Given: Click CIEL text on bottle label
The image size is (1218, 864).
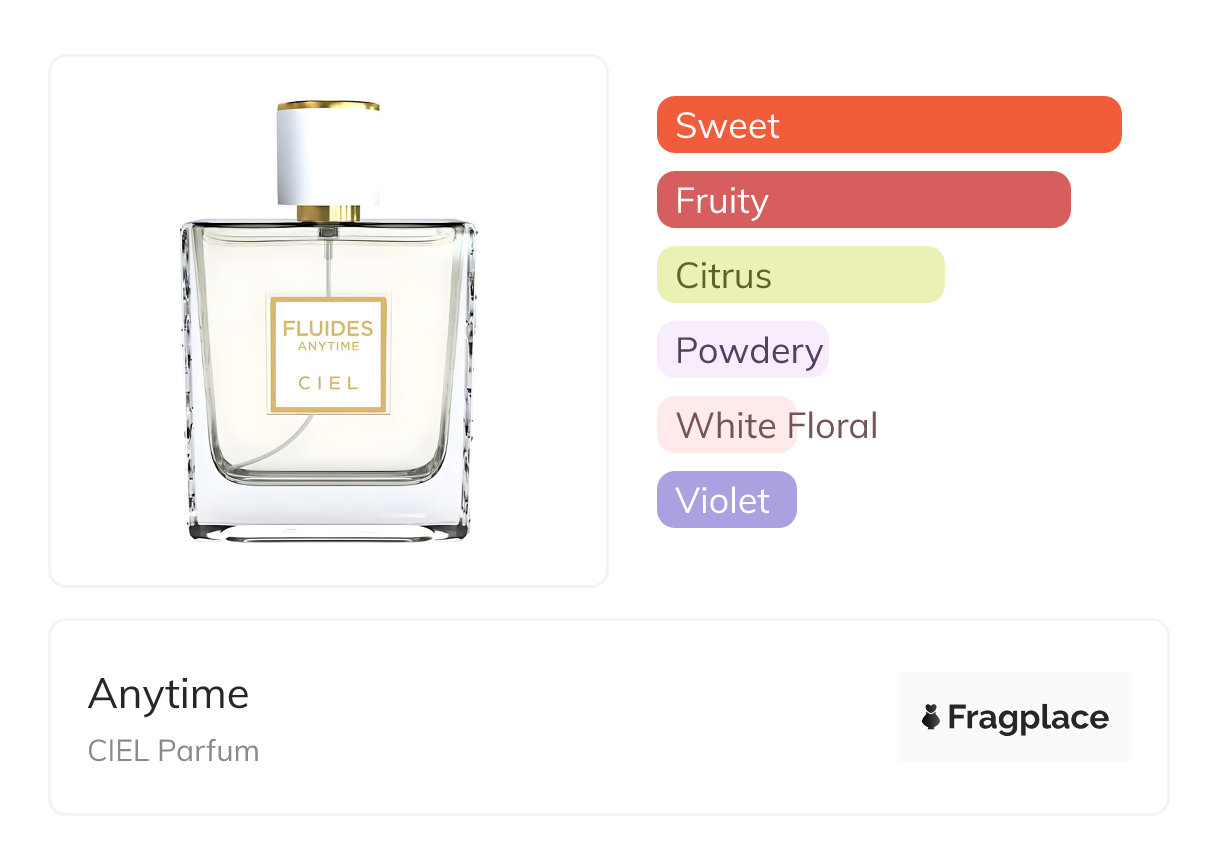Looking at the screenshot, I should [x=328, y=382].
